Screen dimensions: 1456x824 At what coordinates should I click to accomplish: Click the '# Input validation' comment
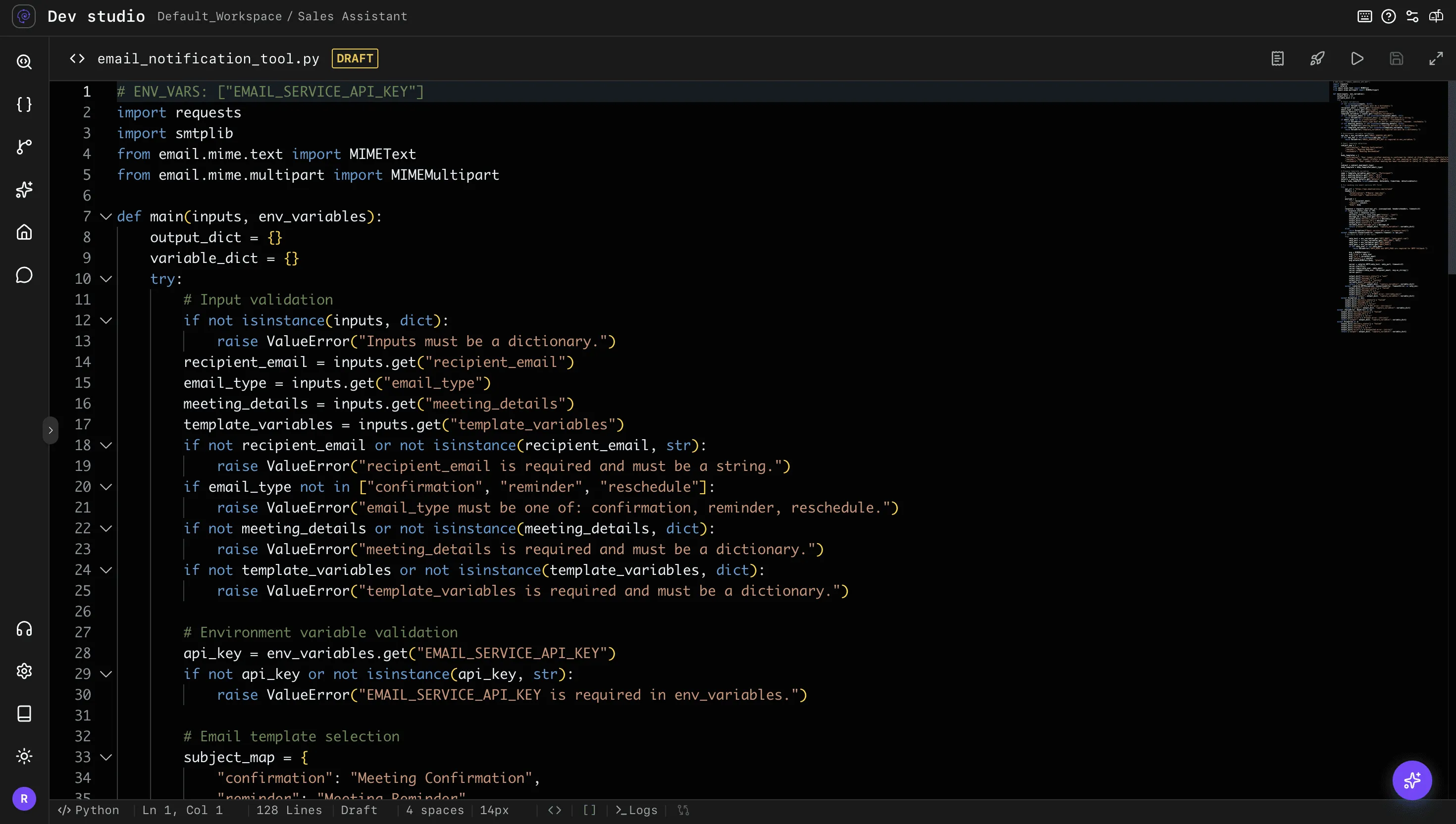(x=258, y=300)
